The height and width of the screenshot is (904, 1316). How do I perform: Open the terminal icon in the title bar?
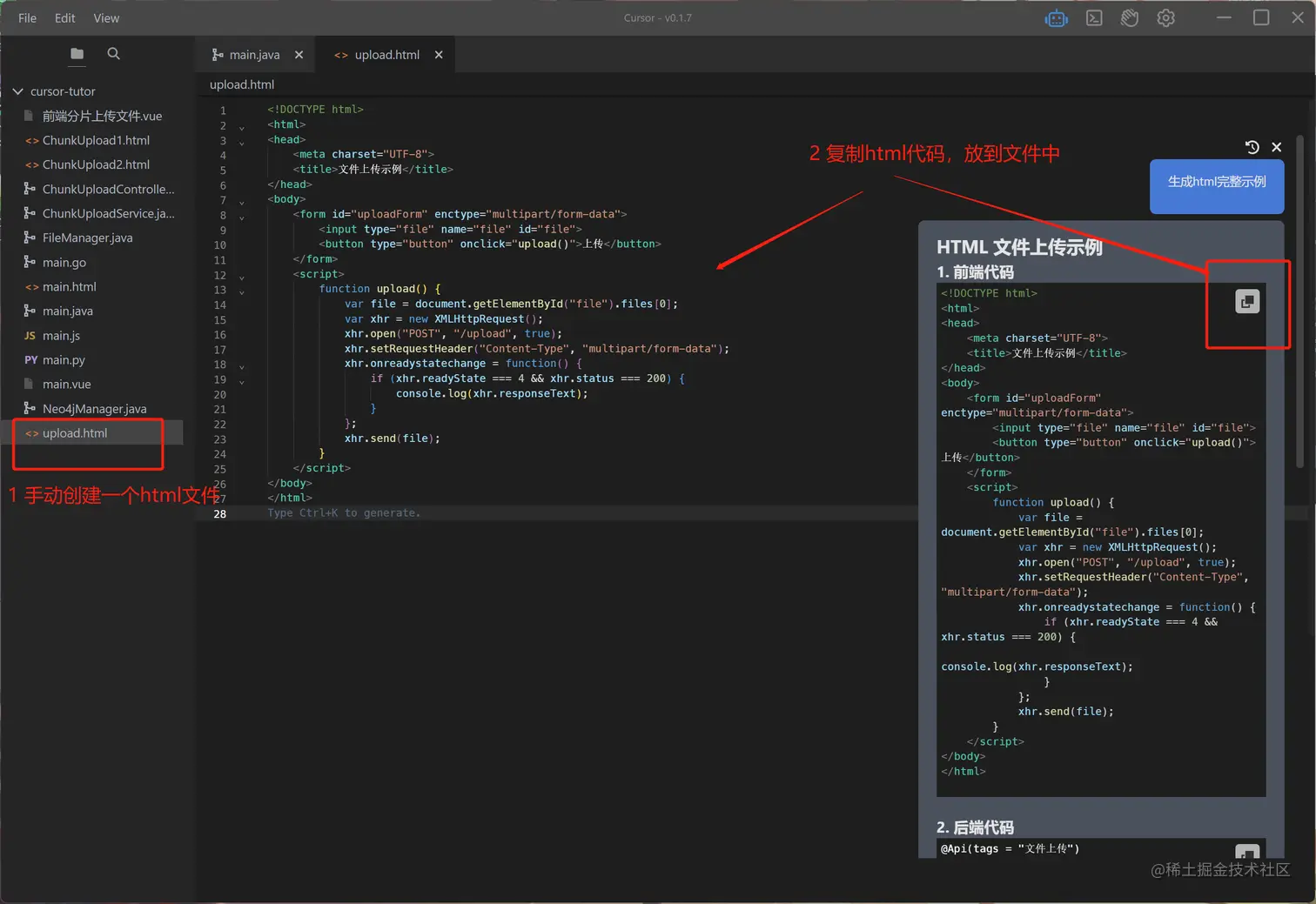(1093, 17)
